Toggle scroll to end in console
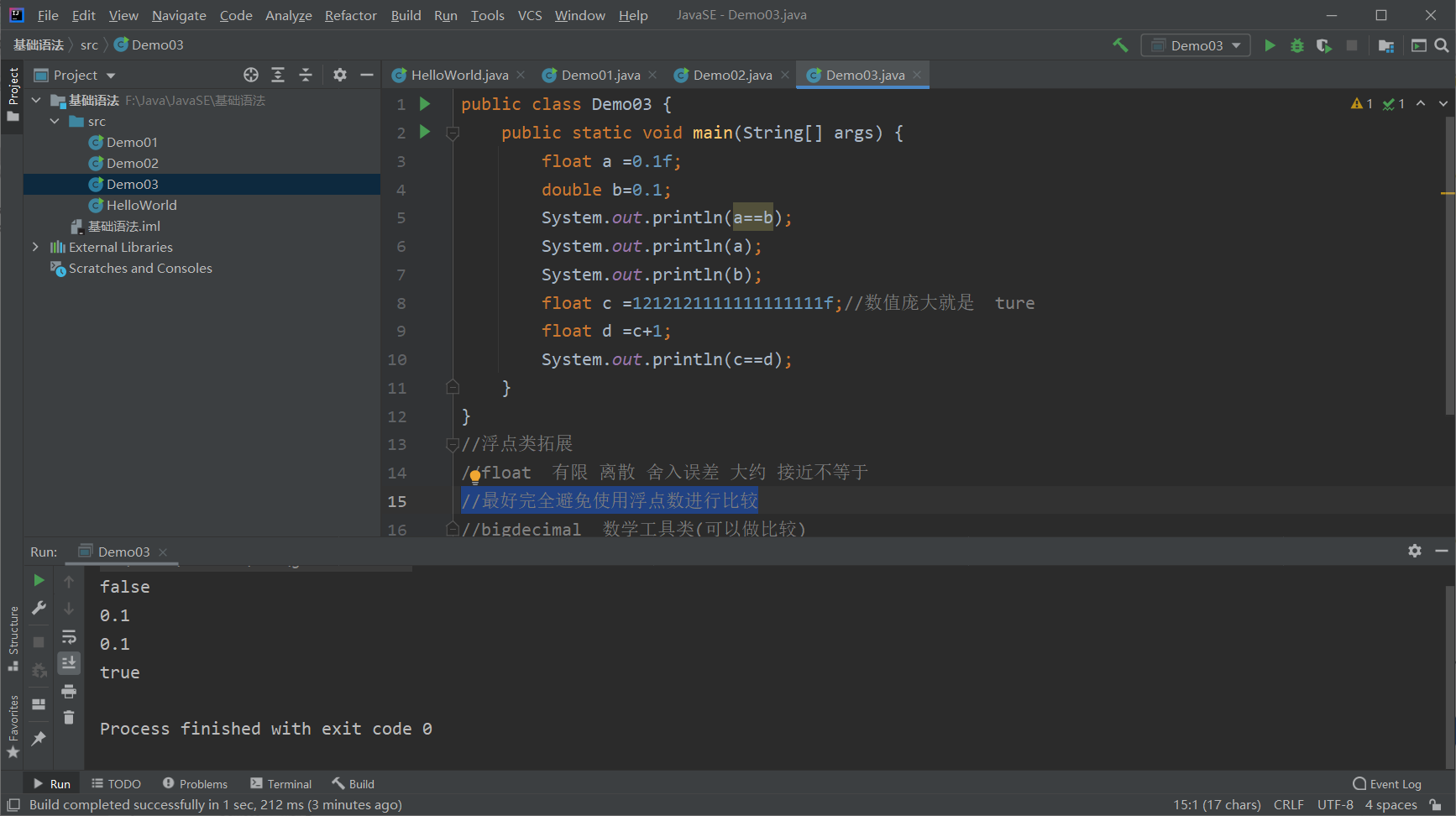 coord(69,663)
